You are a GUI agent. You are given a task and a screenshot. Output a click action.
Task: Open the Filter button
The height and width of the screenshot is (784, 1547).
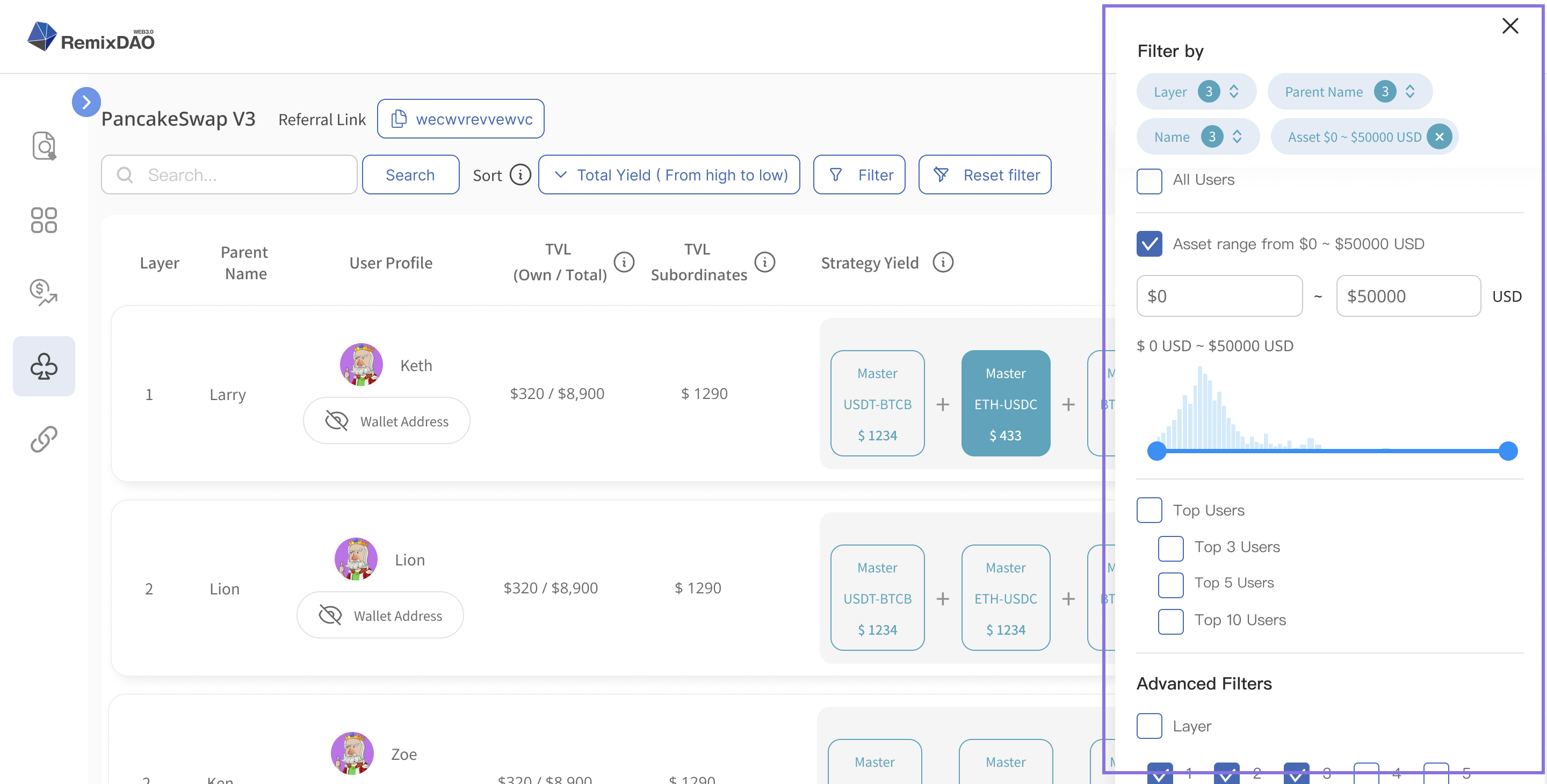tap(859, 175)
